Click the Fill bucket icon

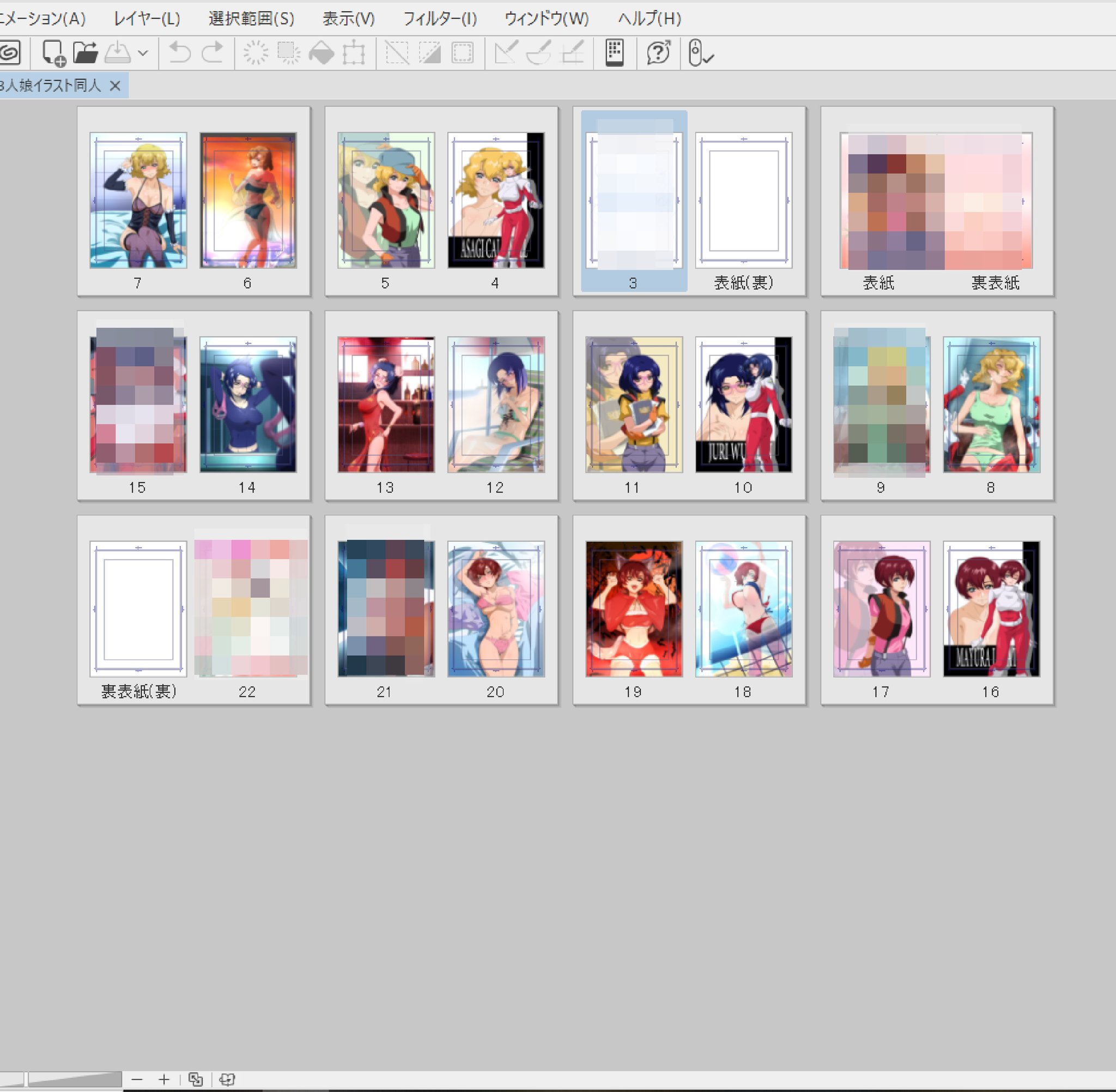tap(321, 53)
